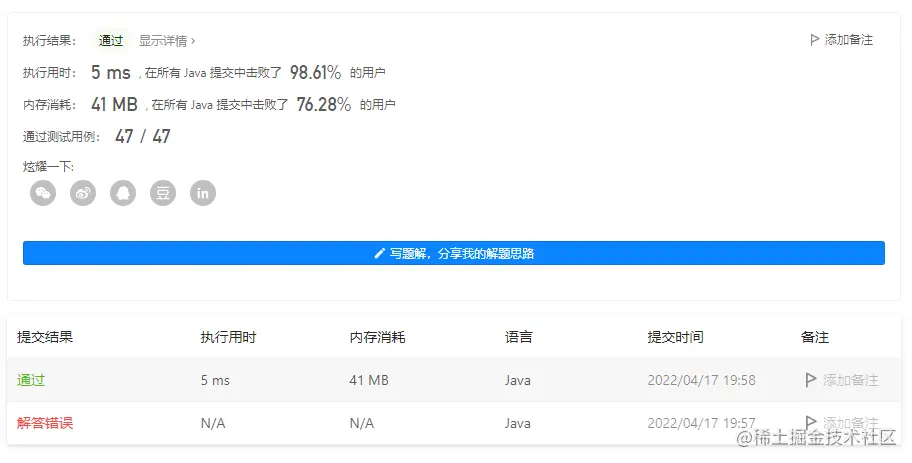This screenshot has height=463, width=912.
Task: Click the 添加备注 flag at top right
Action: 842,40
